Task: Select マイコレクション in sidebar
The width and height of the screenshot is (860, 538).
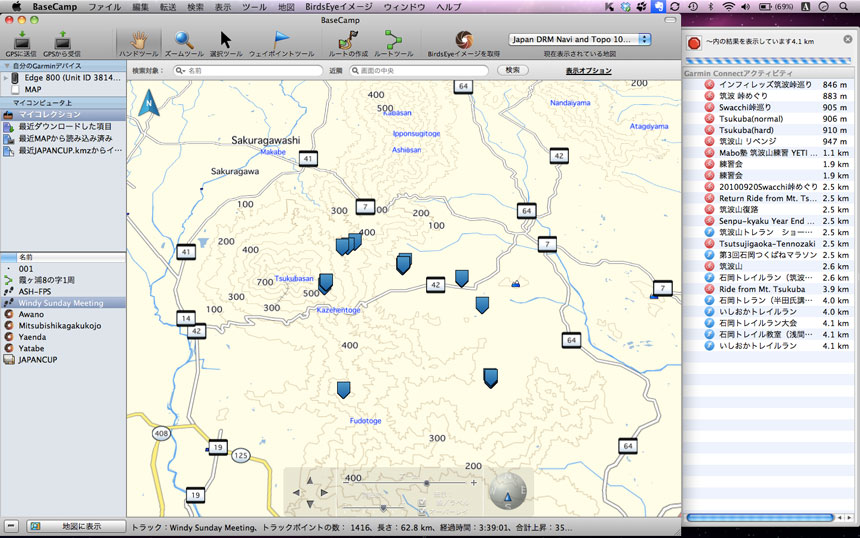Action: [63, 115]
